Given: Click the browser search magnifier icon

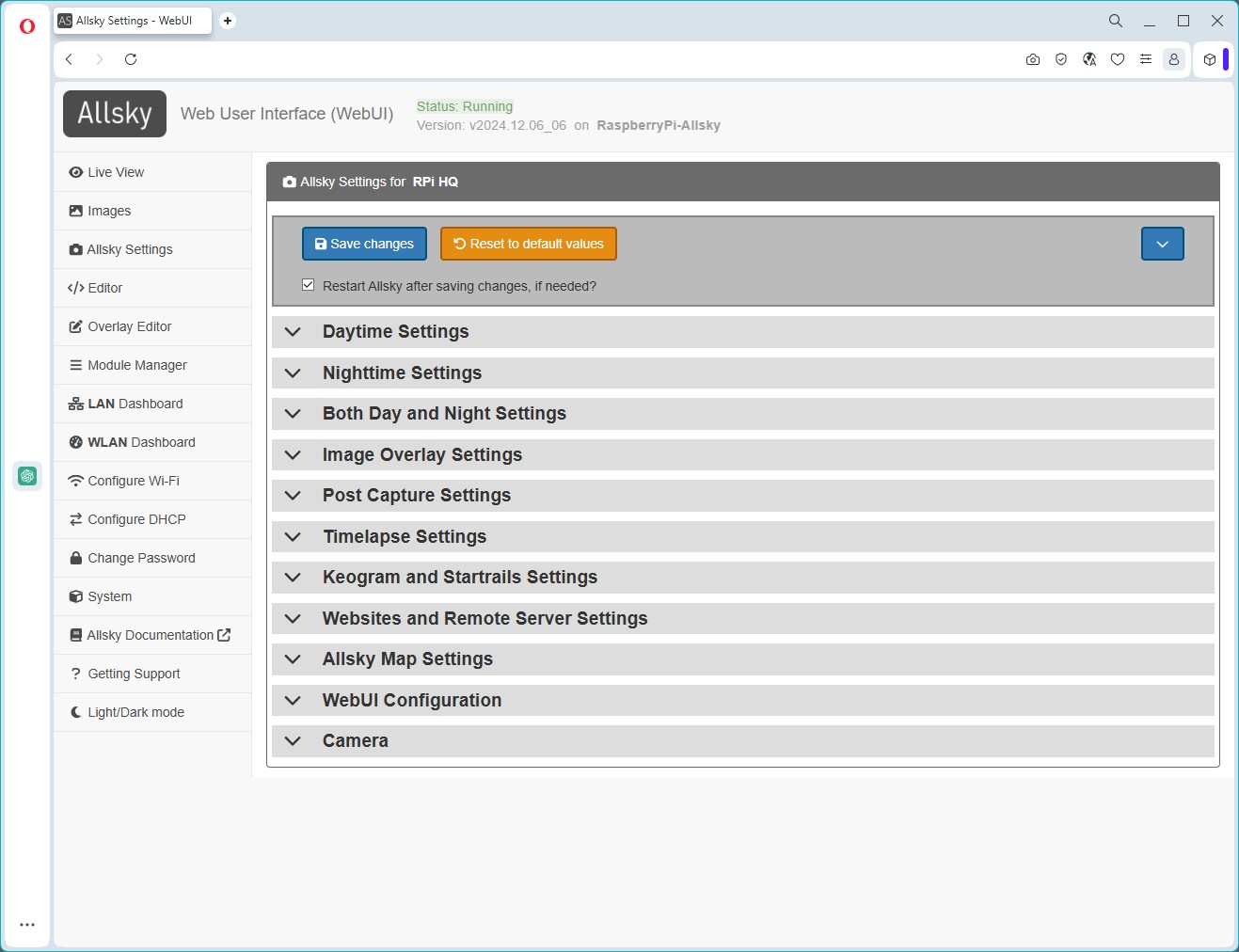Looking at the screenshot, I should click(x=1116, y=21).
